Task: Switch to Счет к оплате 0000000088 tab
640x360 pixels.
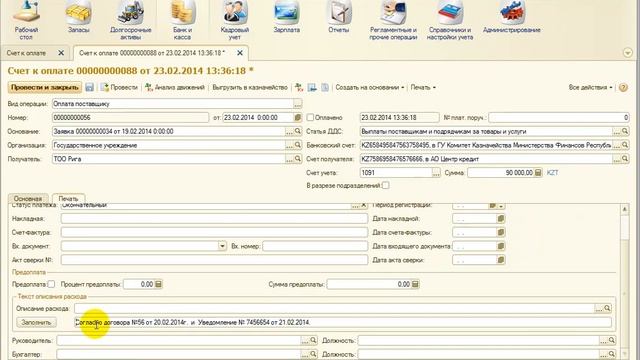Action: point(152,53)
